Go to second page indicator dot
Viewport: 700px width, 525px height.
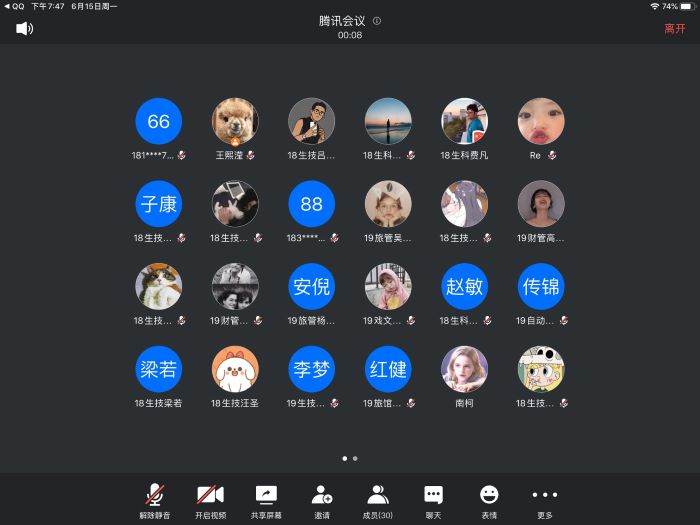[x=355, y=458]
